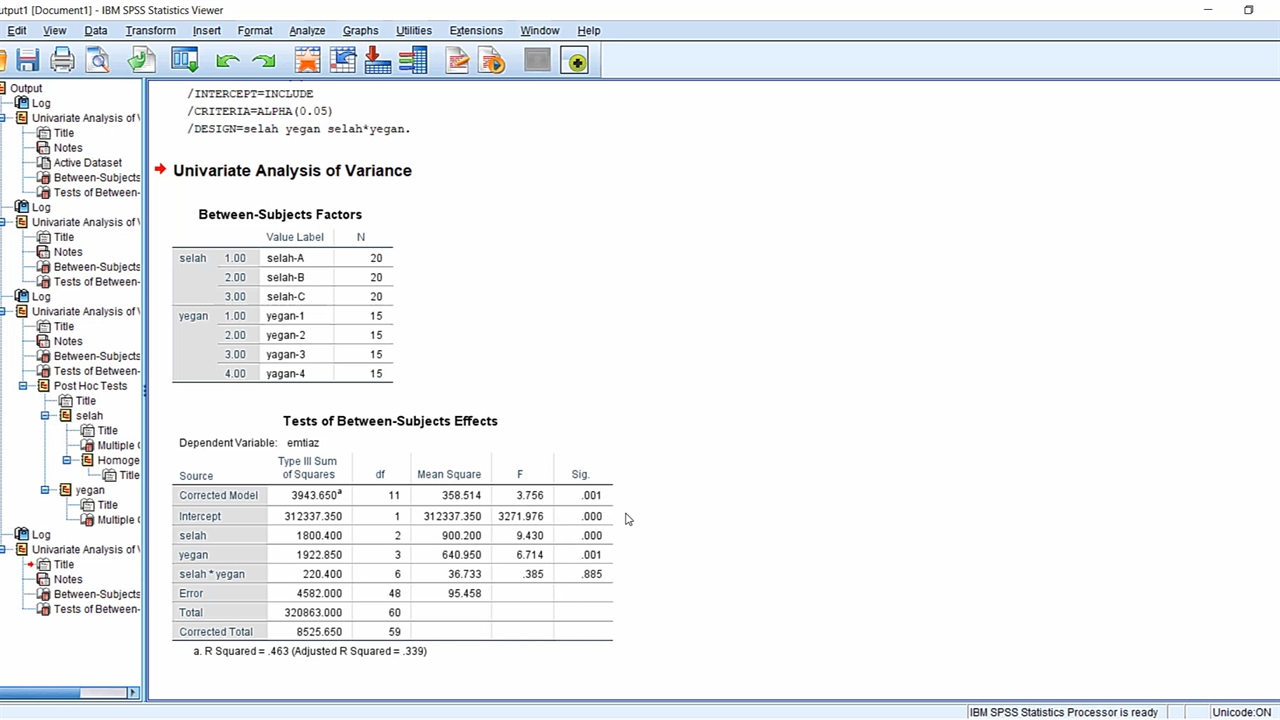
Task: Click the green Redo arrow
Action: 264,61
